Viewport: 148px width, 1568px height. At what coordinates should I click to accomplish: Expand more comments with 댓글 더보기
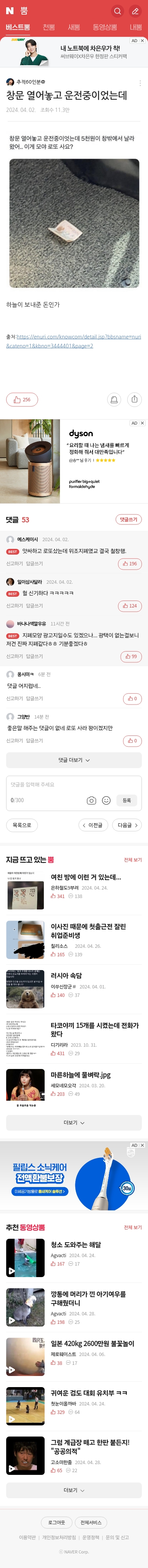tap(74, 760)
